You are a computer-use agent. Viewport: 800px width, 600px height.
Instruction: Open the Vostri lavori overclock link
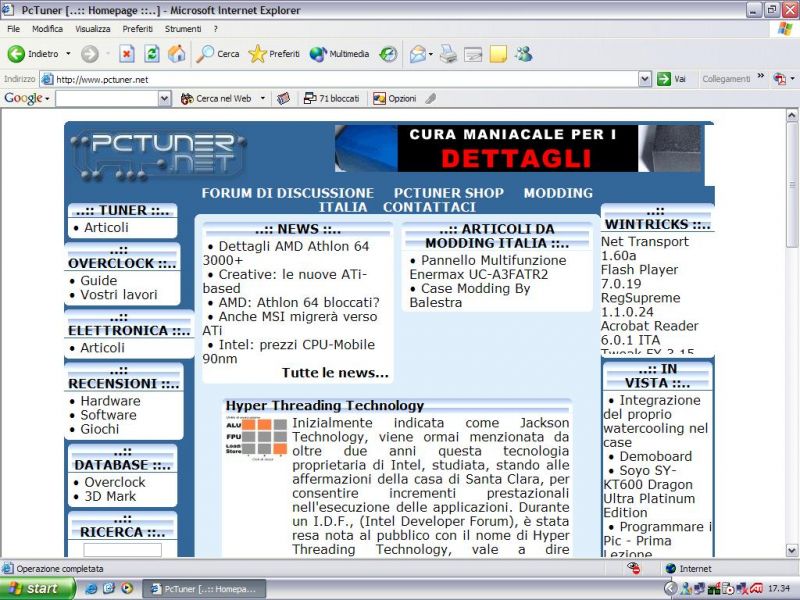(x=119, y=295)
